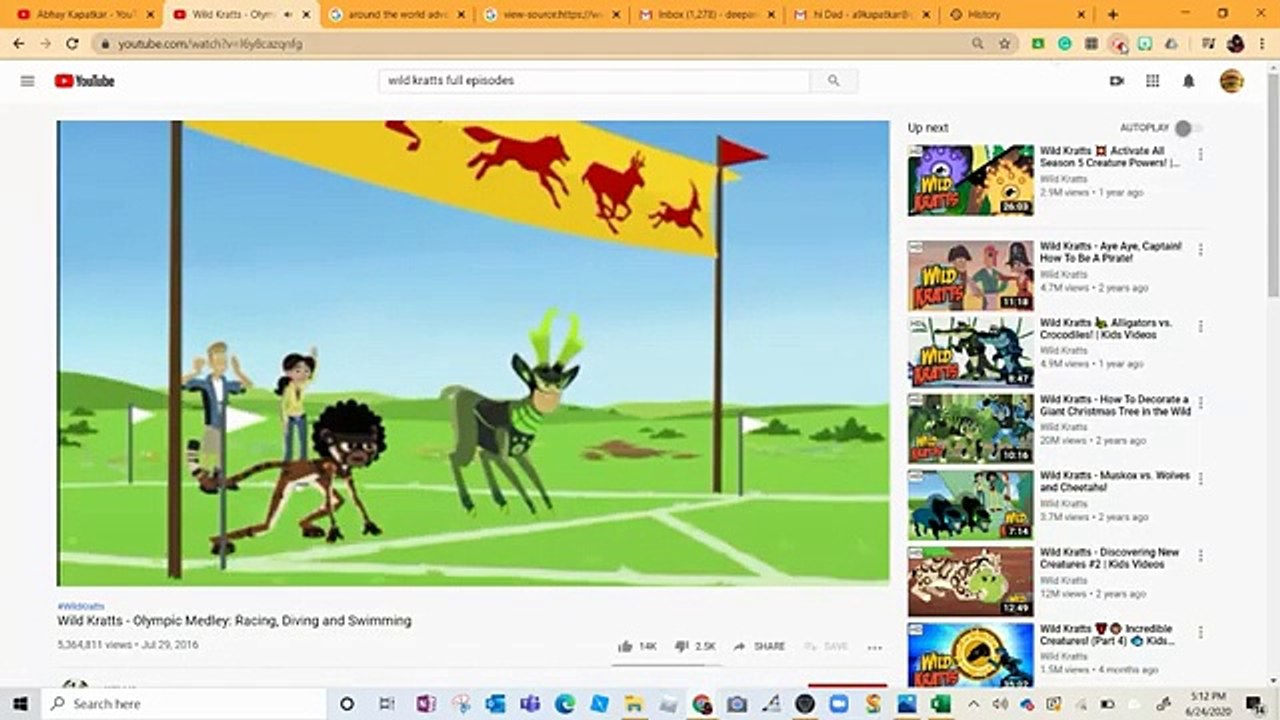Dislike the video with thumbs down
Screen dimensions: 1280x720
[x=695, y=647]
